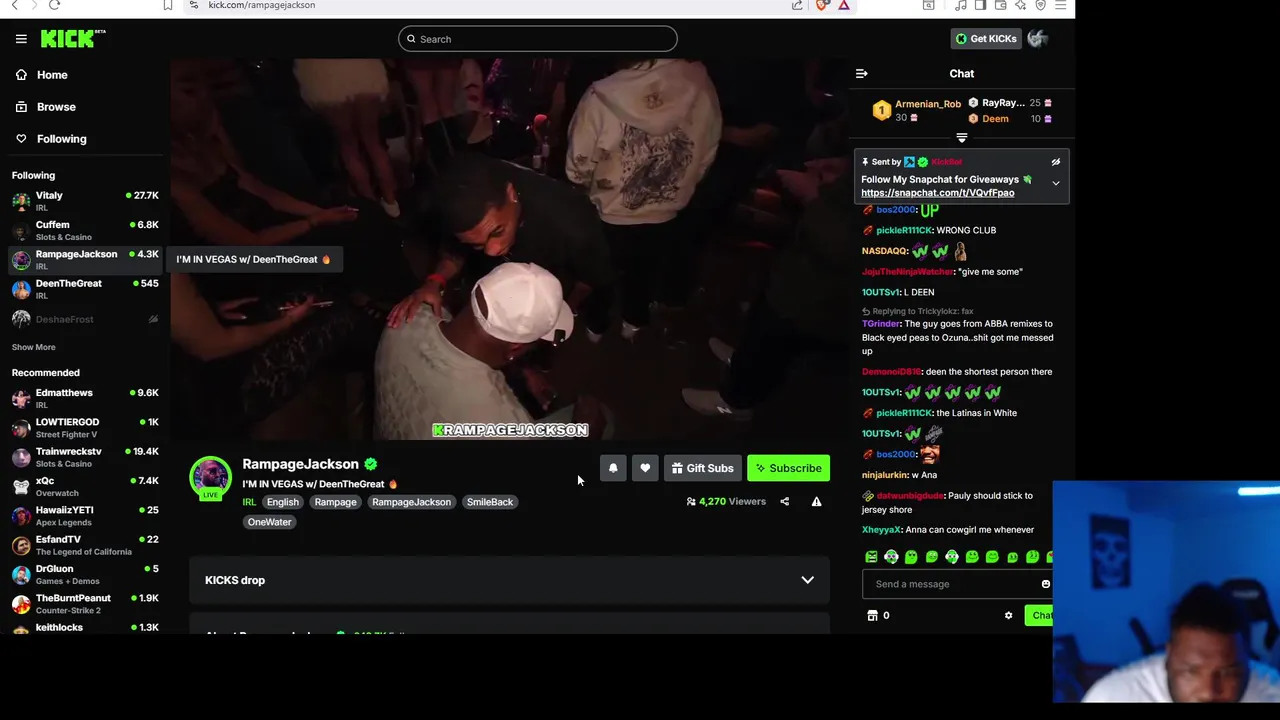1280x720 pixels.
Task: Open browser sidebar panel icon
Action: (980, 5)
